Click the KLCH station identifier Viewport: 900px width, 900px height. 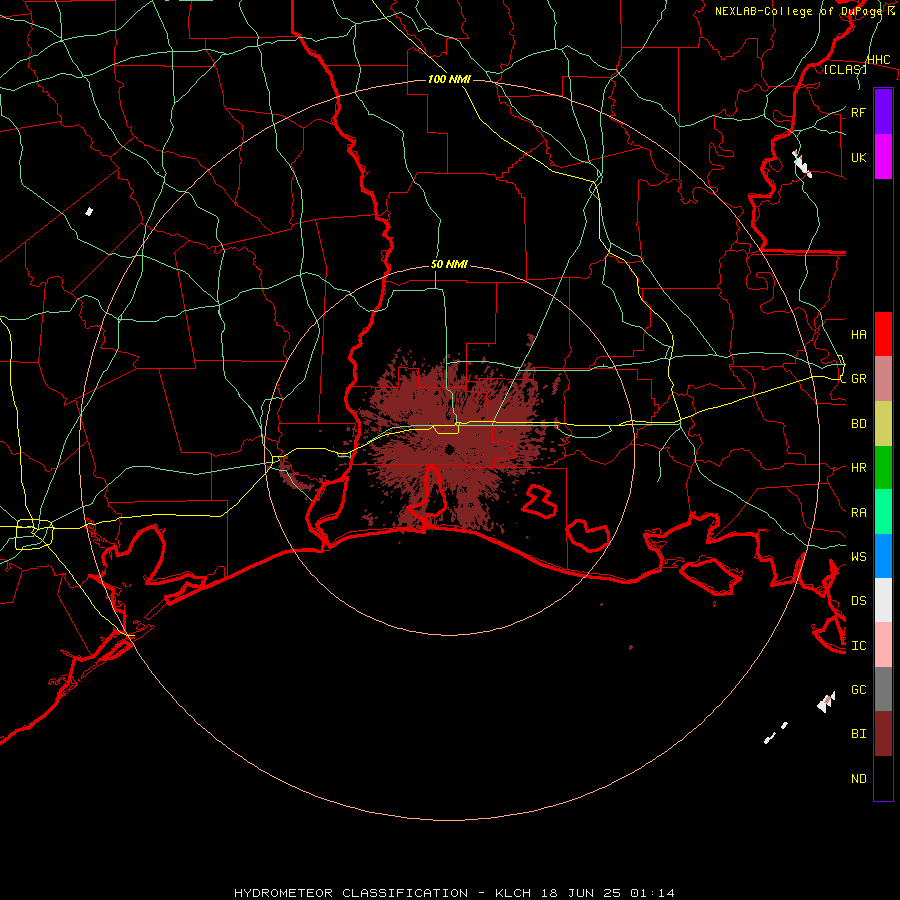click(x=513, y=893)
